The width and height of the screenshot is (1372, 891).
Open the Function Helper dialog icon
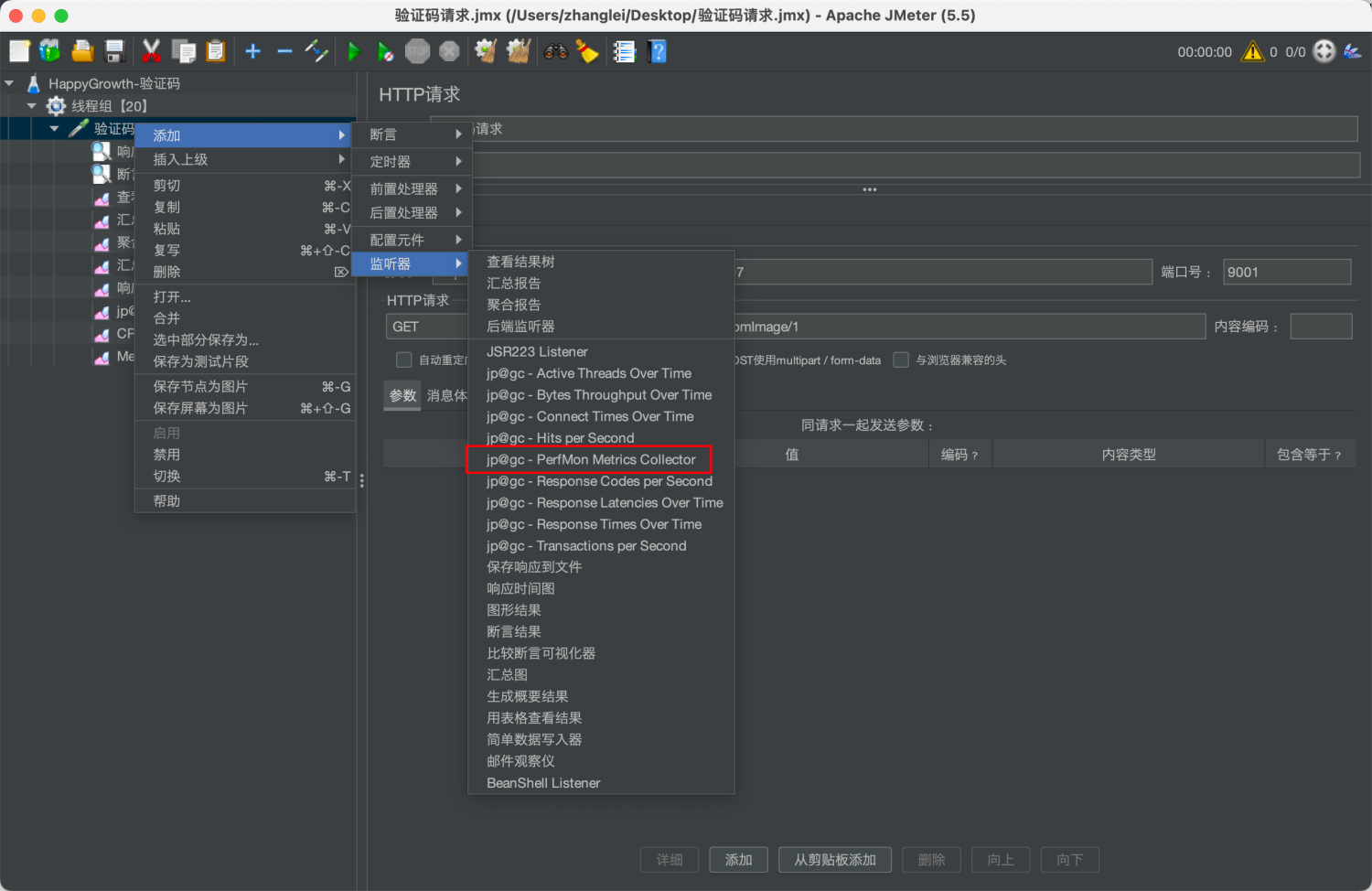click(625, 51)
